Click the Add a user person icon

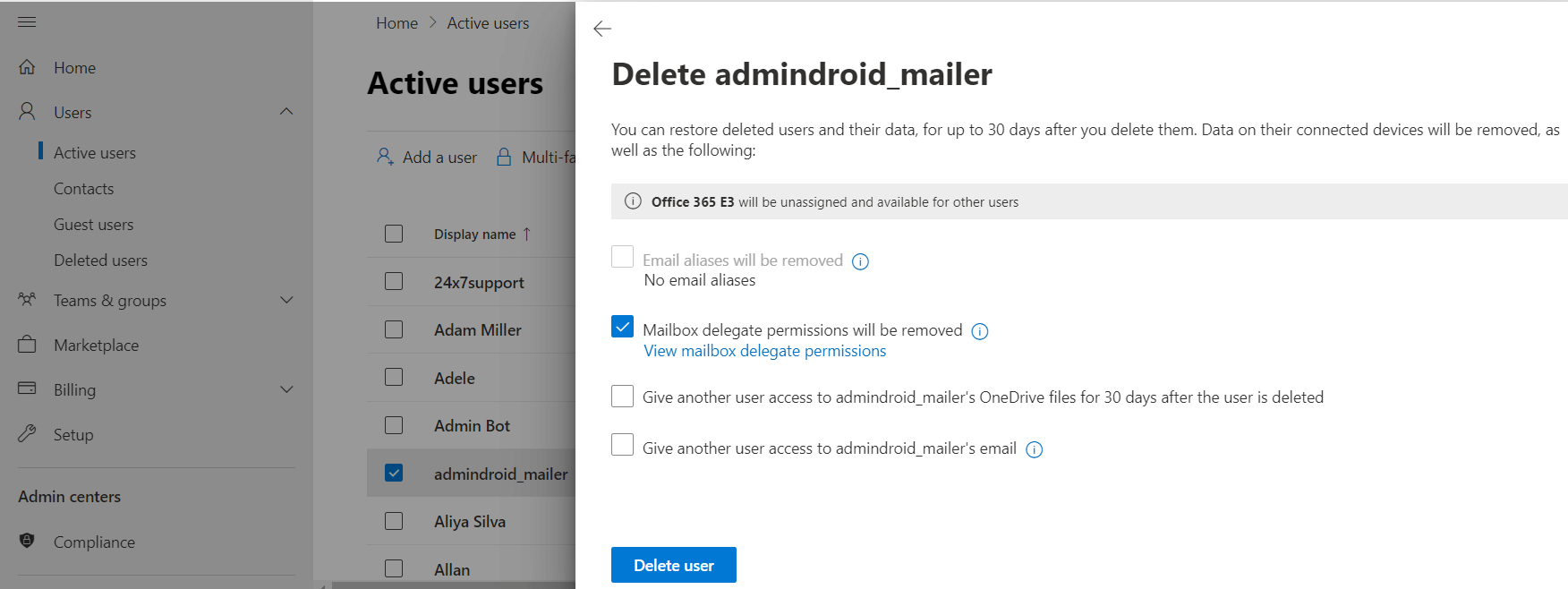tap(385, 157)
